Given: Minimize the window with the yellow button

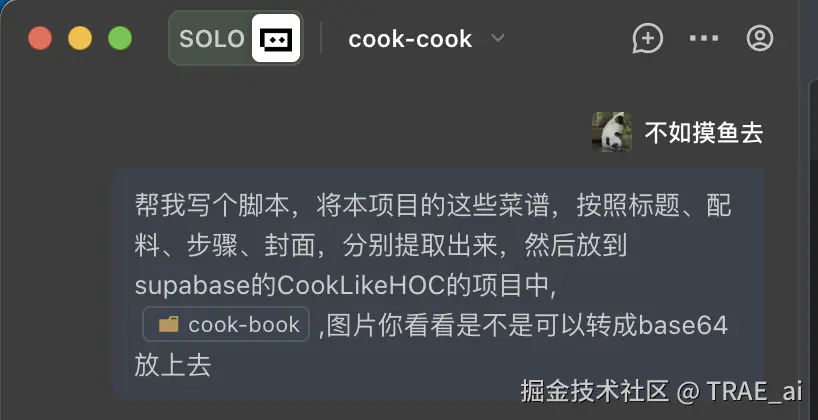Looking at the screenshot, I should (x=80, y=39).
